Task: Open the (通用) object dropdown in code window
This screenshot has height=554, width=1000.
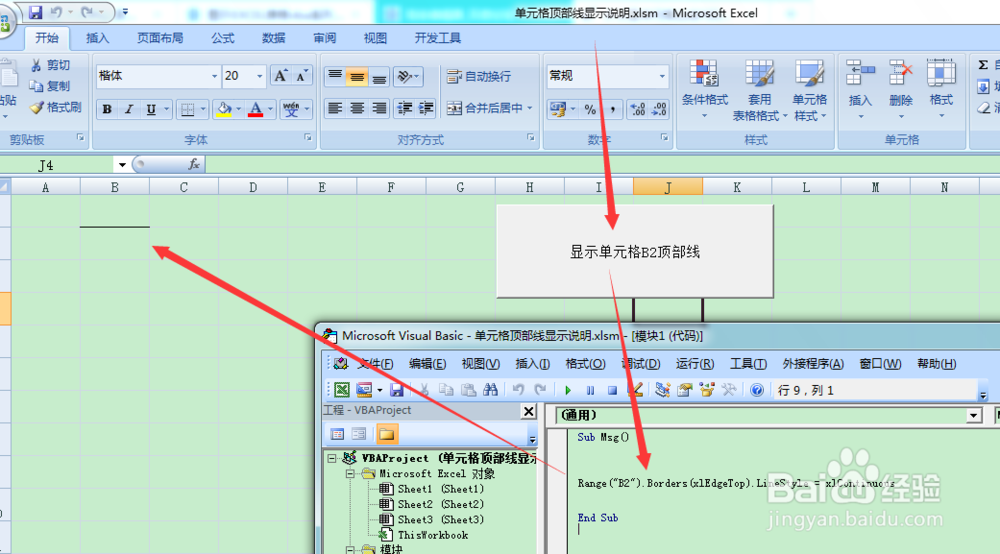Action: click(973, 416)
